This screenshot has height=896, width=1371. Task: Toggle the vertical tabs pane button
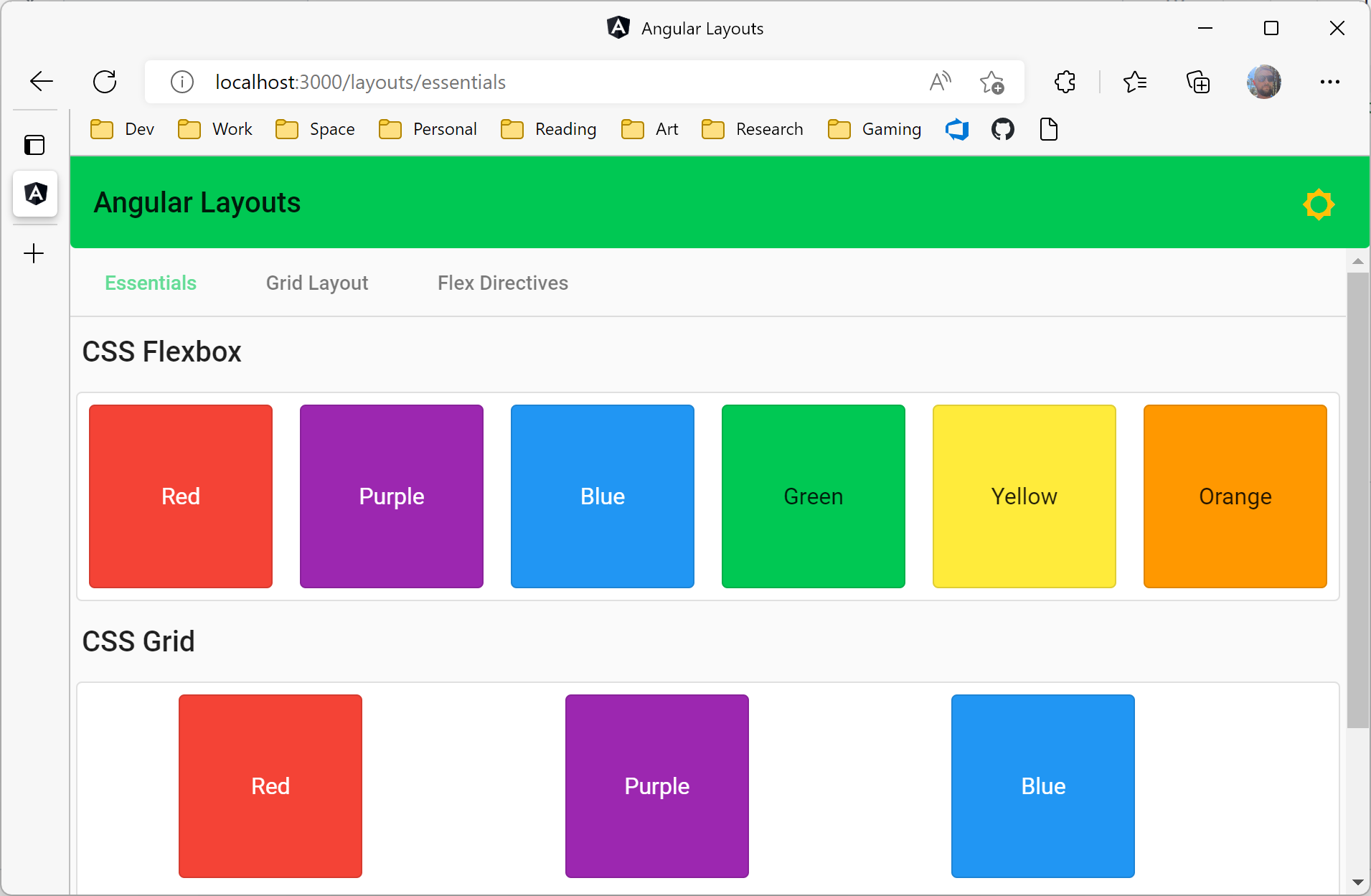coord(35,145)
